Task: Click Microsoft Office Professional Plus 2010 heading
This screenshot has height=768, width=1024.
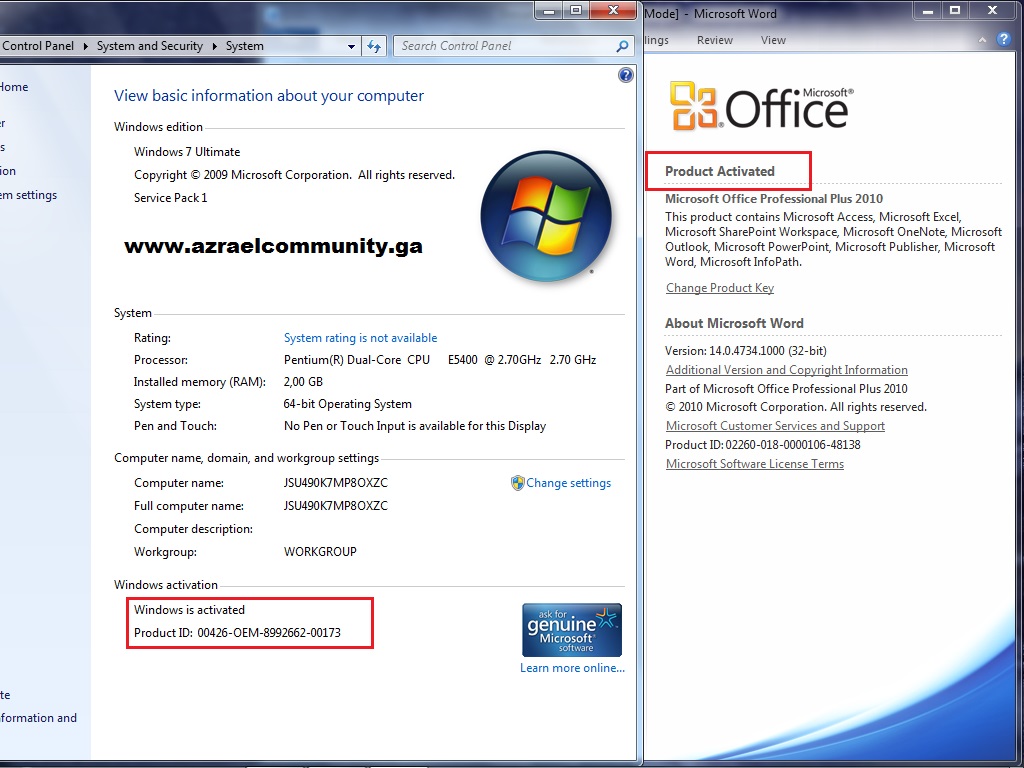Action: pyautogui.click(x=774, y=199)
